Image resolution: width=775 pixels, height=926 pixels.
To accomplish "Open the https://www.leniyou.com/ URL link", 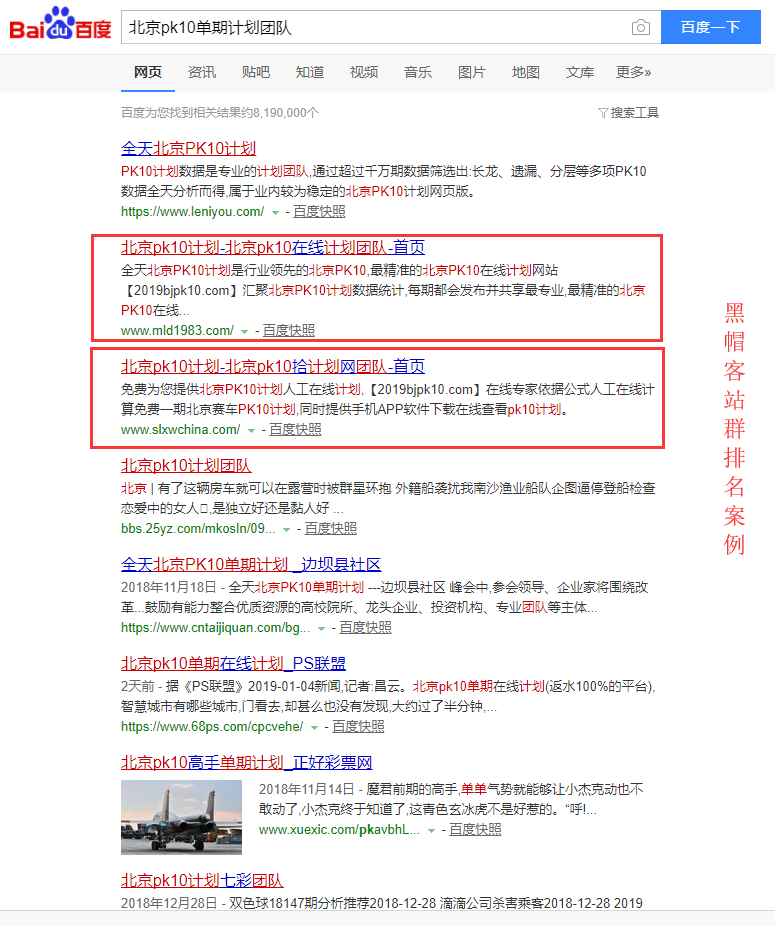I will click(x=193, y=211).
